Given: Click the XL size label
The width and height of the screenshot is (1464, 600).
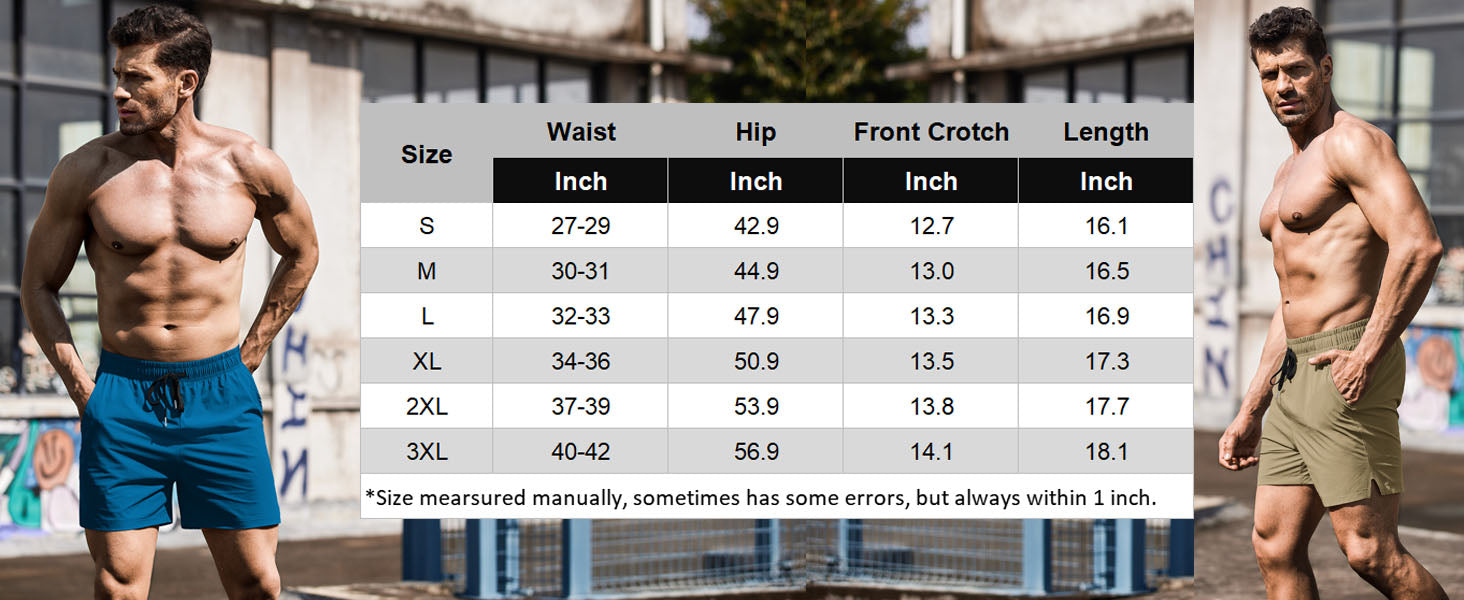Looking at the screenshot, I should point(427,361).
